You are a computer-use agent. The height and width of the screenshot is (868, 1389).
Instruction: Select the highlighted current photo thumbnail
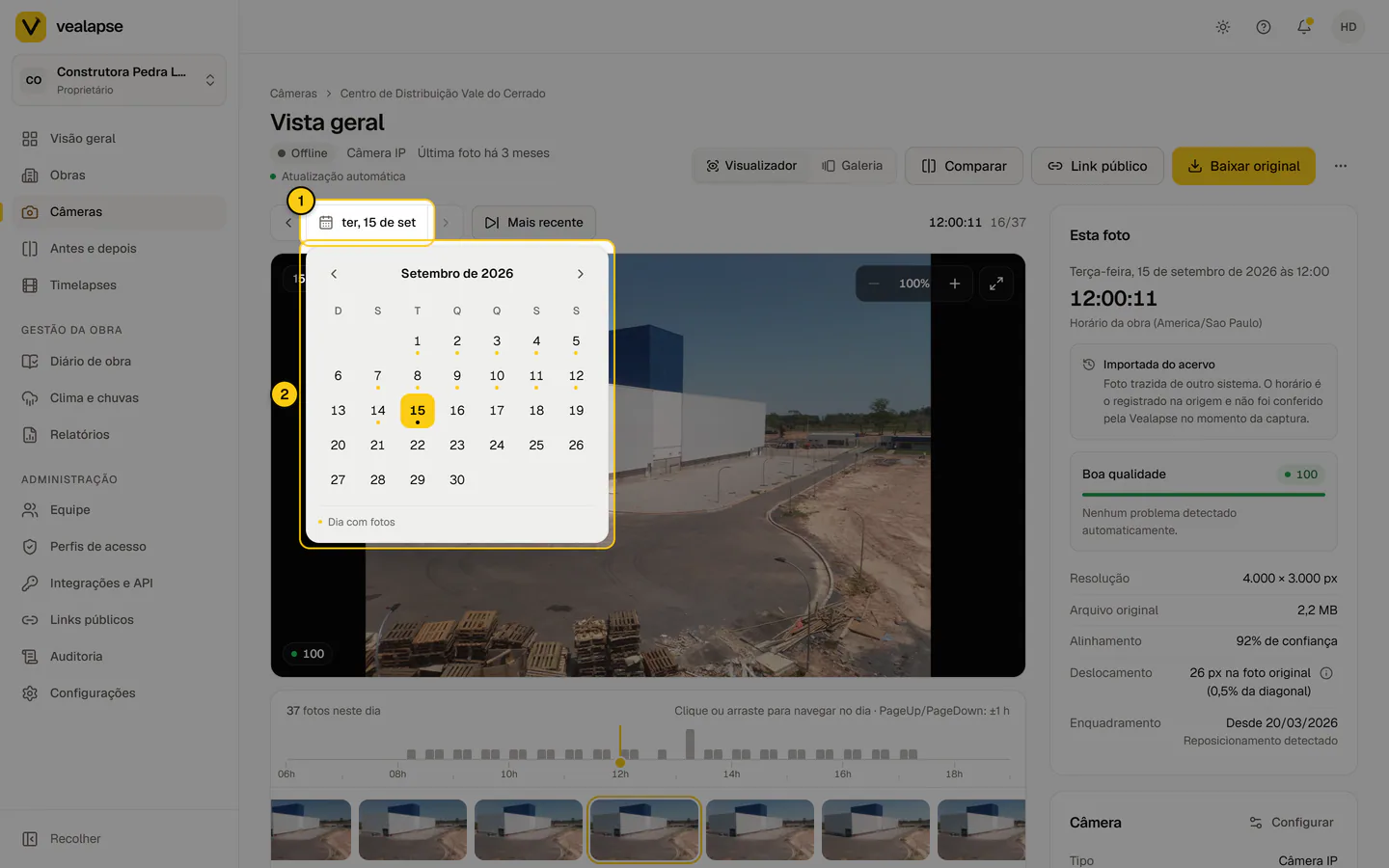click(644, 829)
